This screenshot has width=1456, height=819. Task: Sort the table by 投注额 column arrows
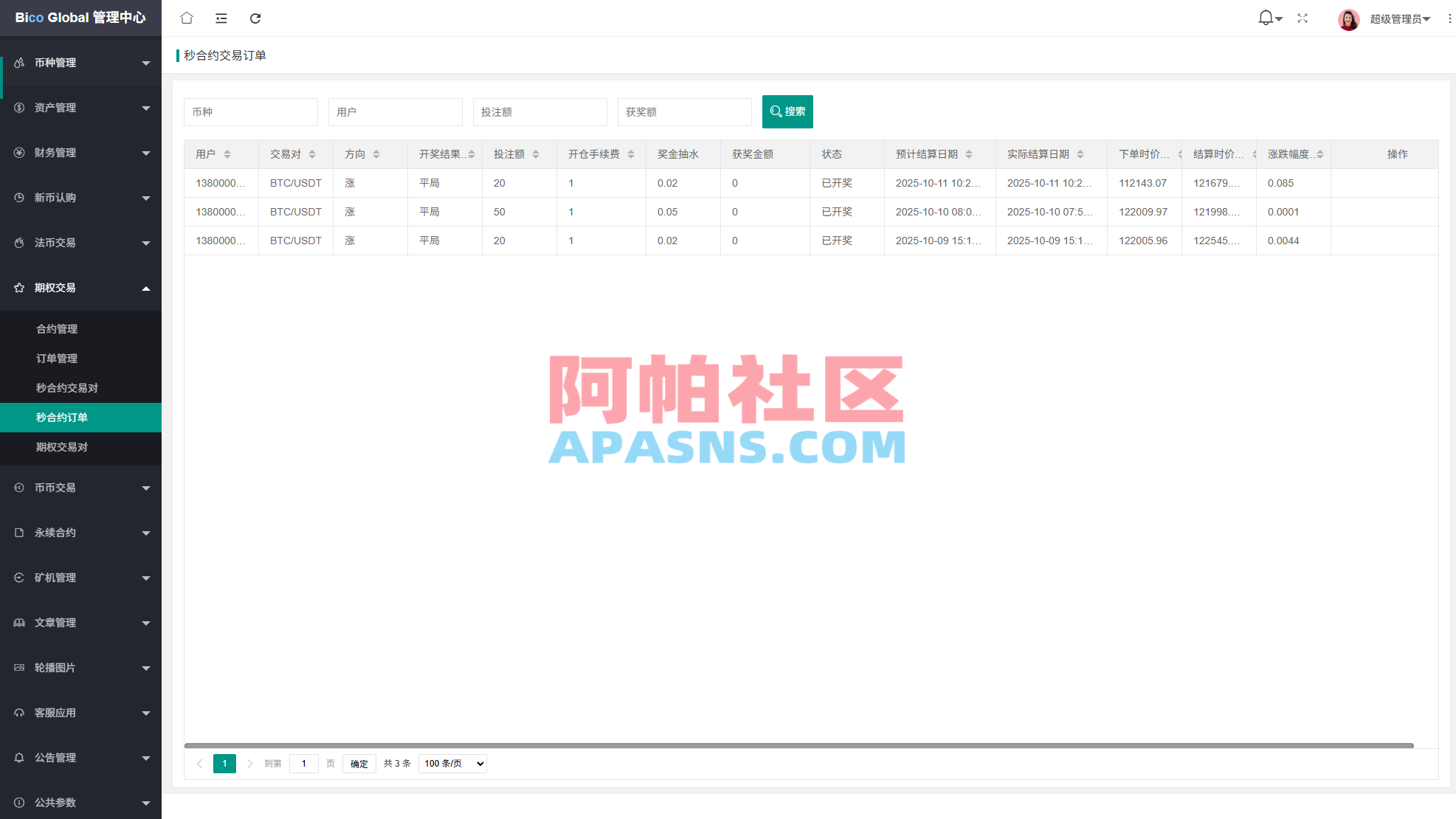[536, 153]
